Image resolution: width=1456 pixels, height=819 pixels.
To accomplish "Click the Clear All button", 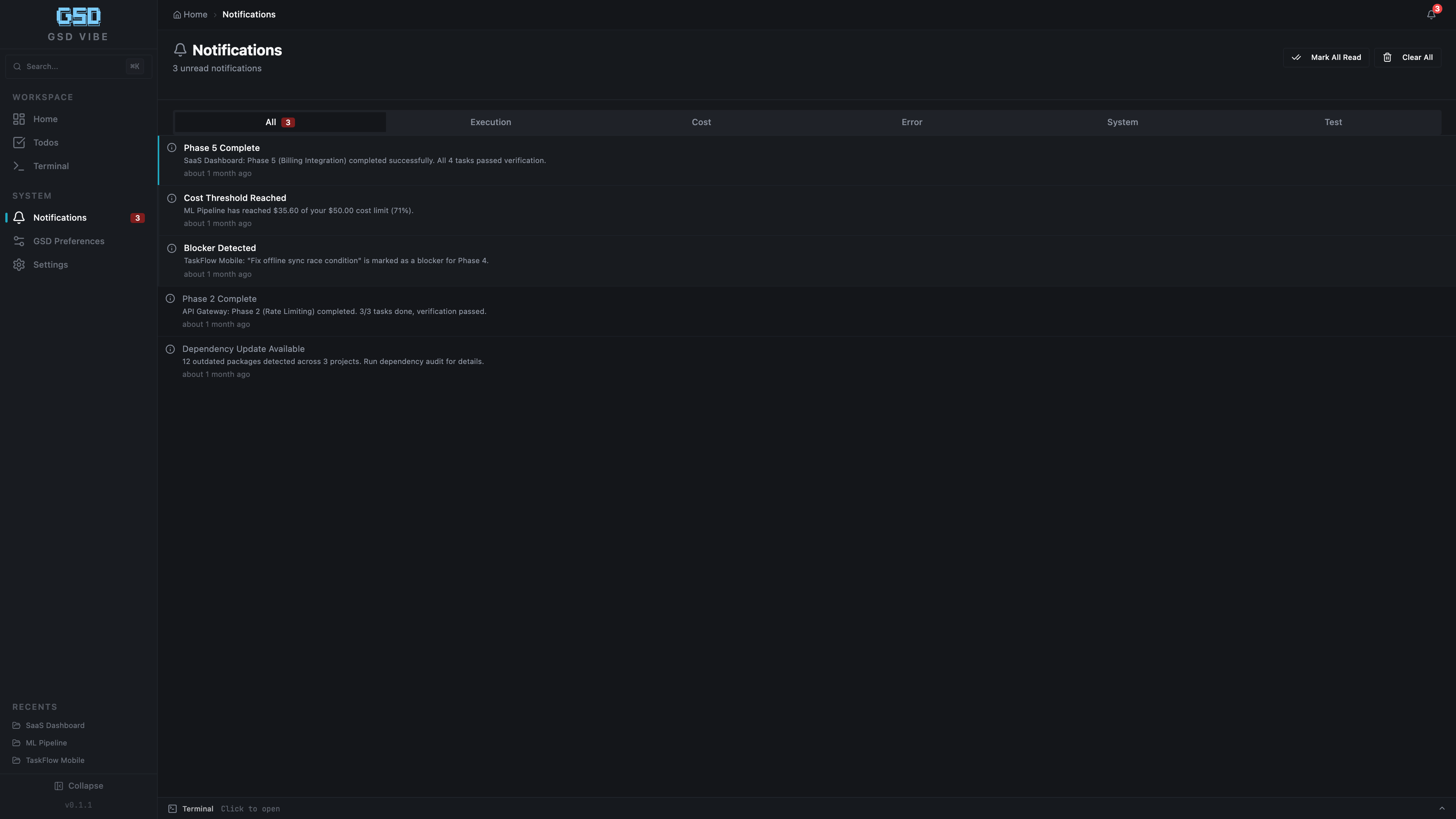I will pyautogui.click(x=1408, y=57).
